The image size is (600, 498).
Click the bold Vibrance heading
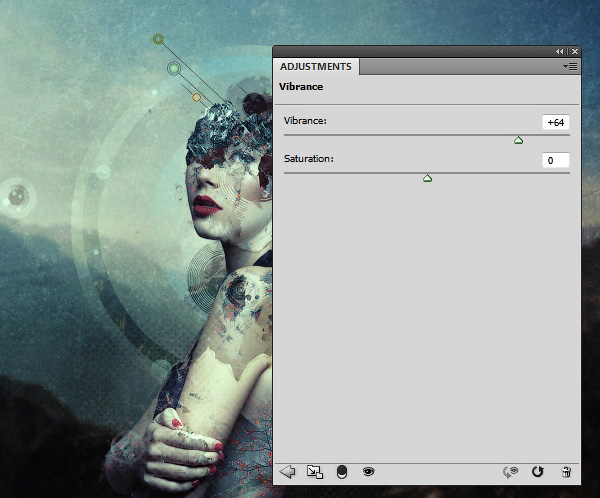coord(301,87)
